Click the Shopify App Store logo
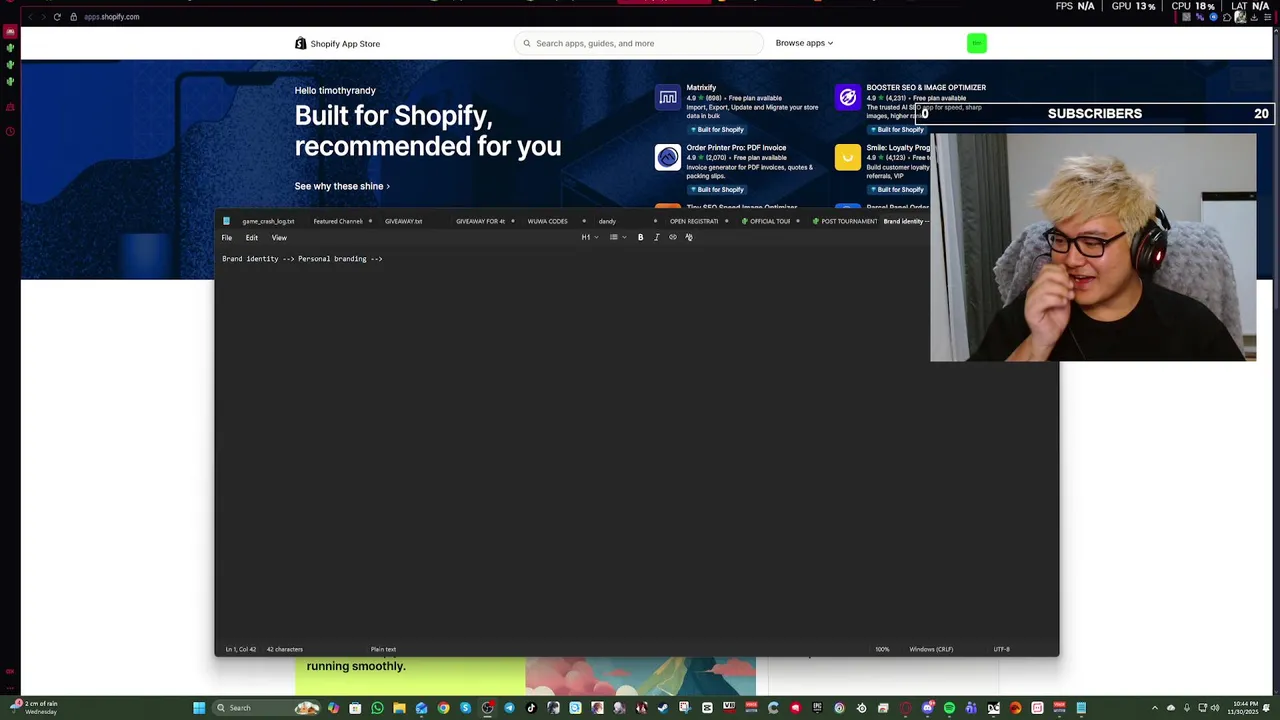The width and height of the screenshot is (1280, 720). click(x=337, y=43)
